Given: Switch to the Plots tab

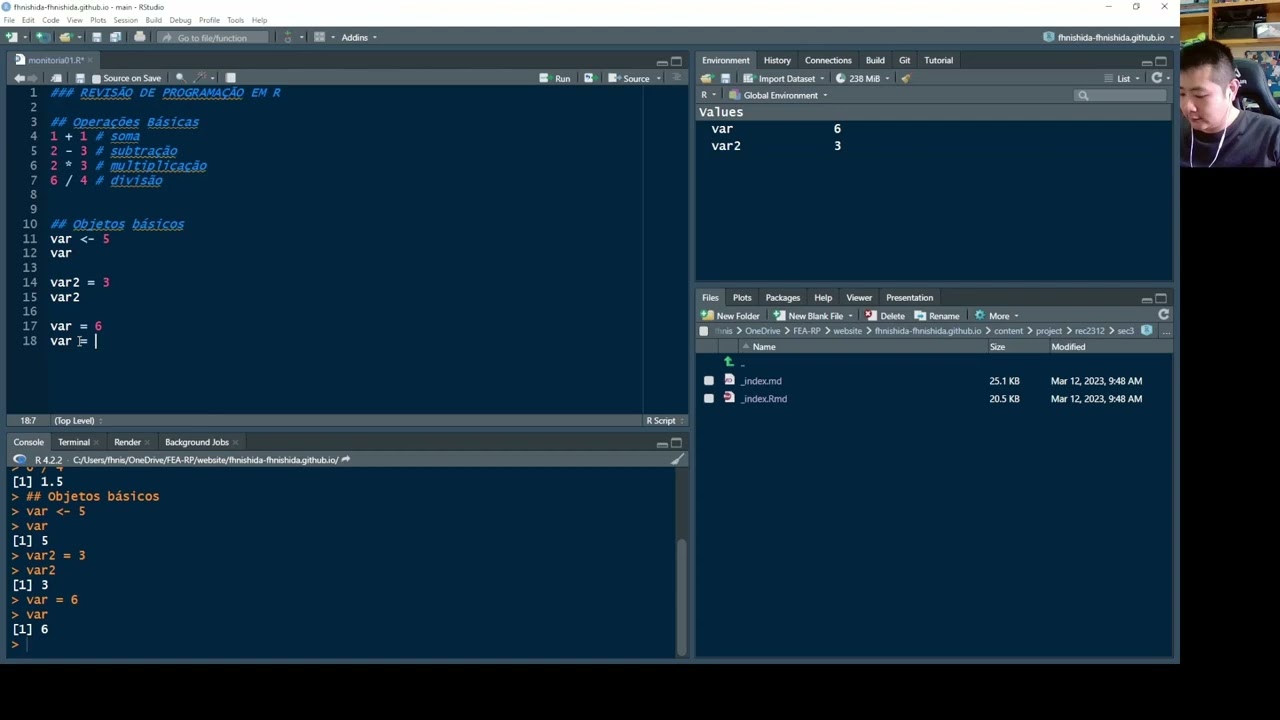Looking at the screenshot, I should click(742, 297).
